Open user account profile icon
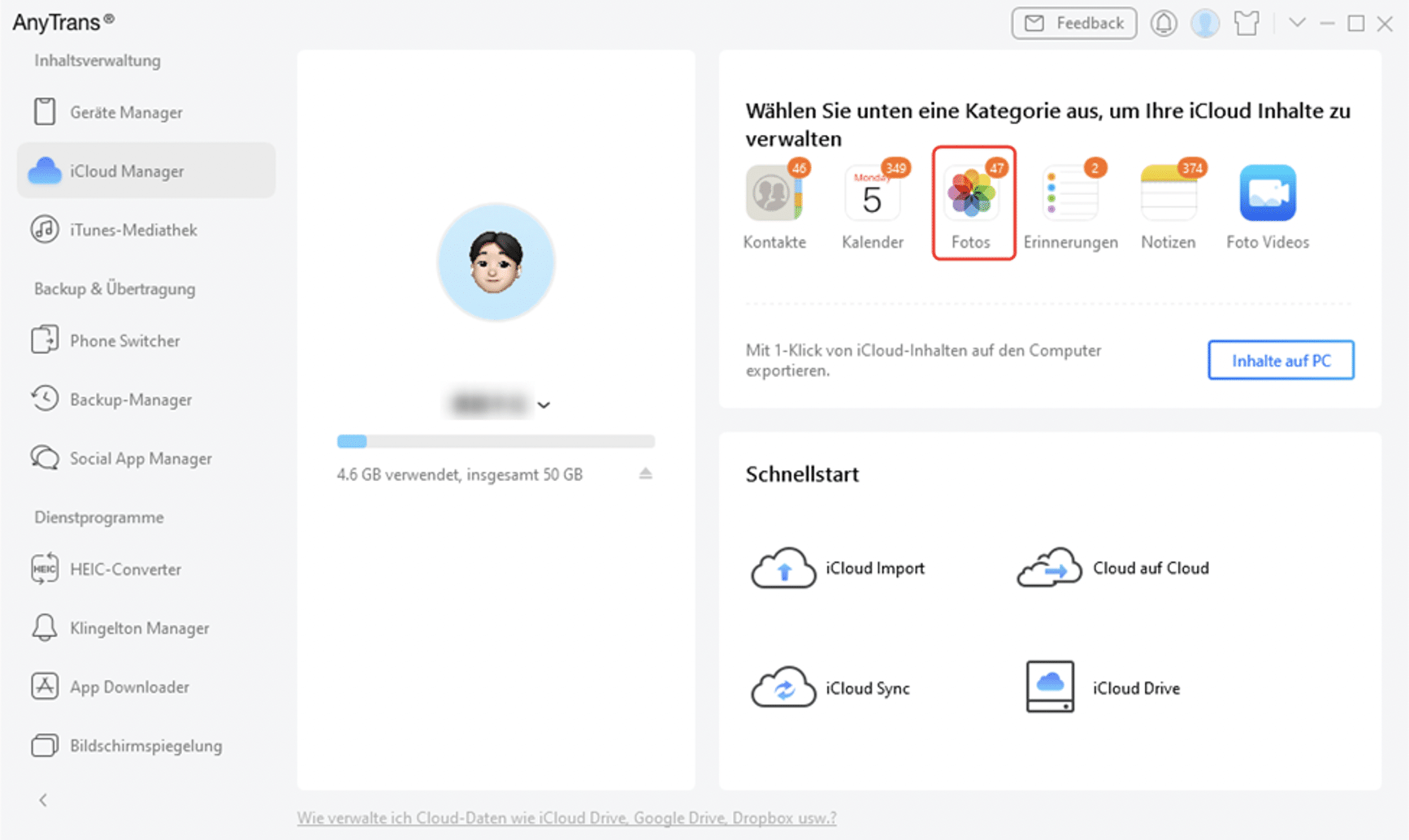Viewport: 1409px width, 840px height. pos(1205,23)
